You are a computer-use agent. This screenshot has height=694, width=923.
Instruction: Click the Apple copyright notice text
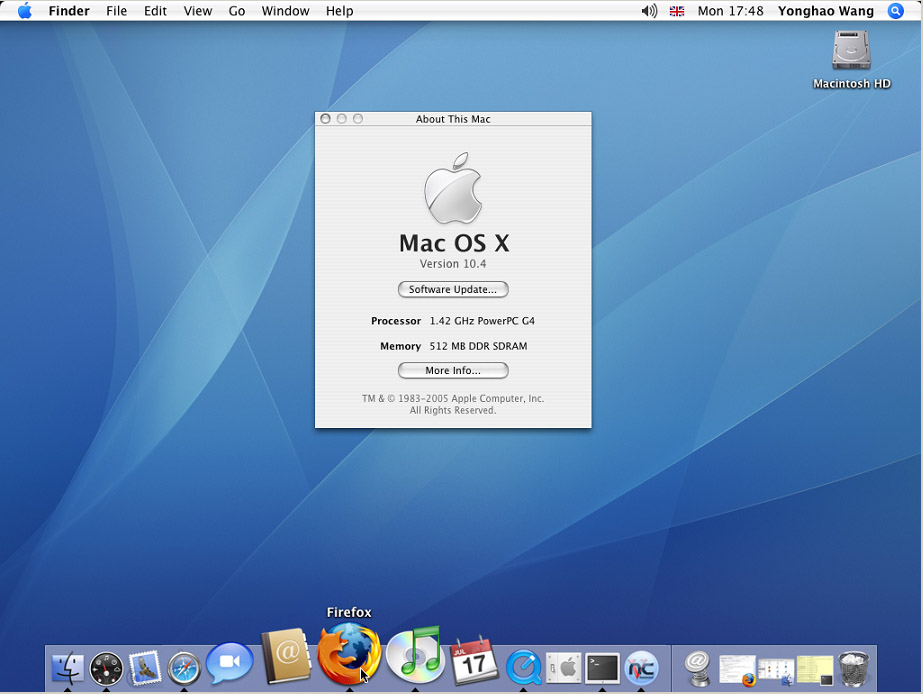(453, 404)
